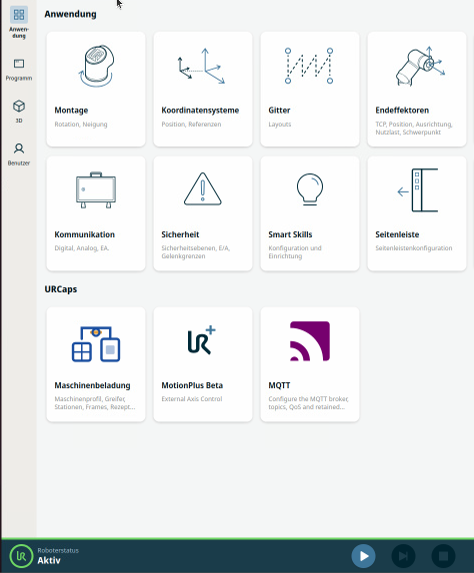The image size is (474, 573).
Task: Click 'Seitenleistenkonfiguration' description text
Action: point(414,248)
